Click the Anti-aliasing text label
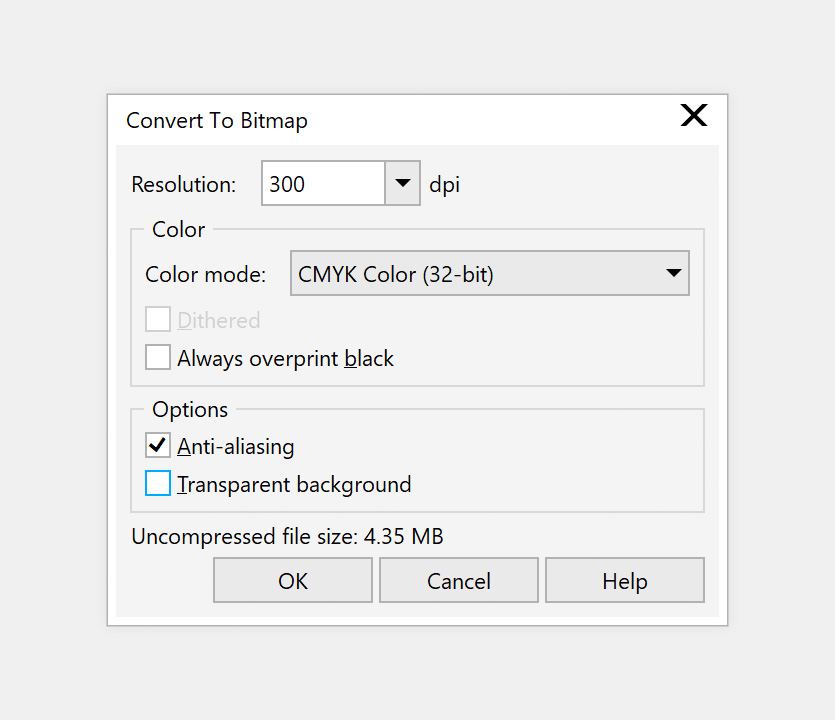 click(x=235, y=446)
